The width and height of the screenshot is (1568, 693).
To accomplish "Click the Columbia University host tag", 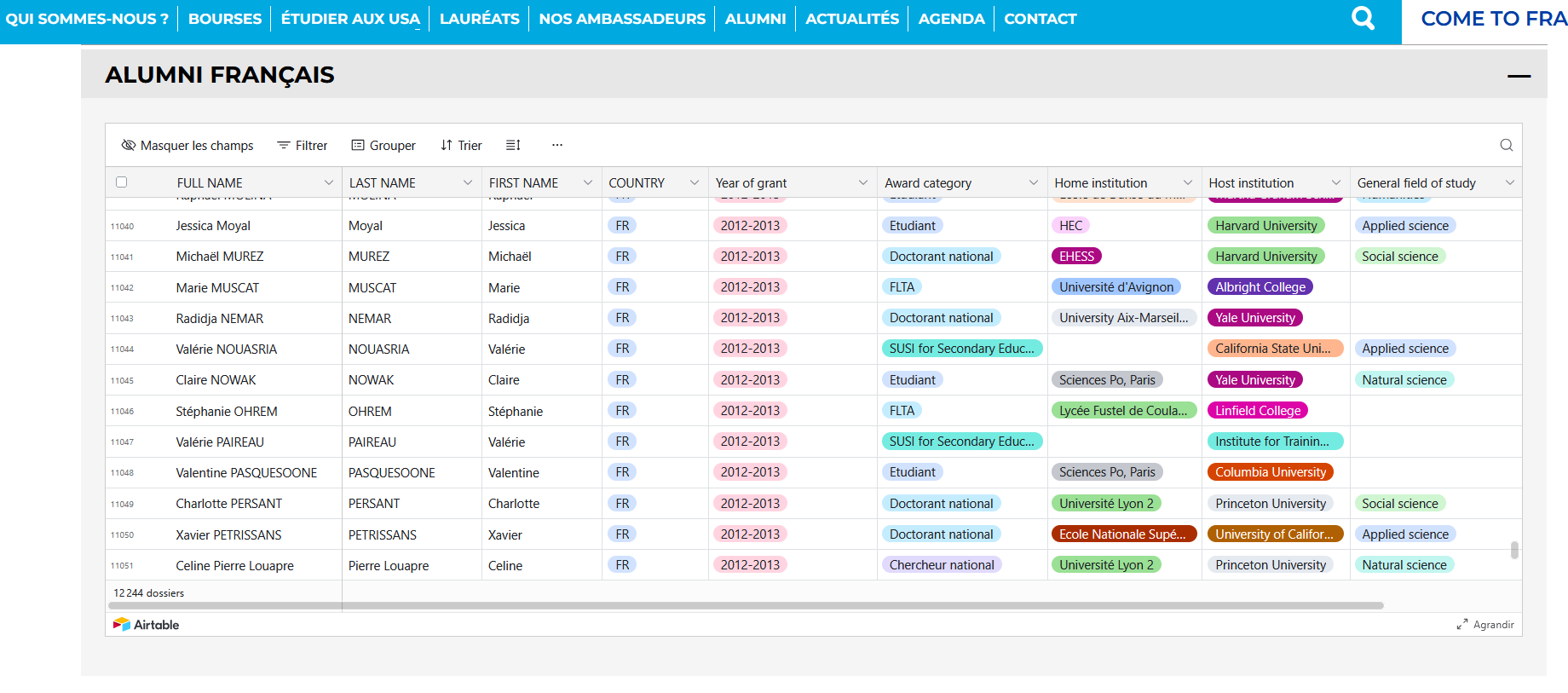I will click(1271, 472).
